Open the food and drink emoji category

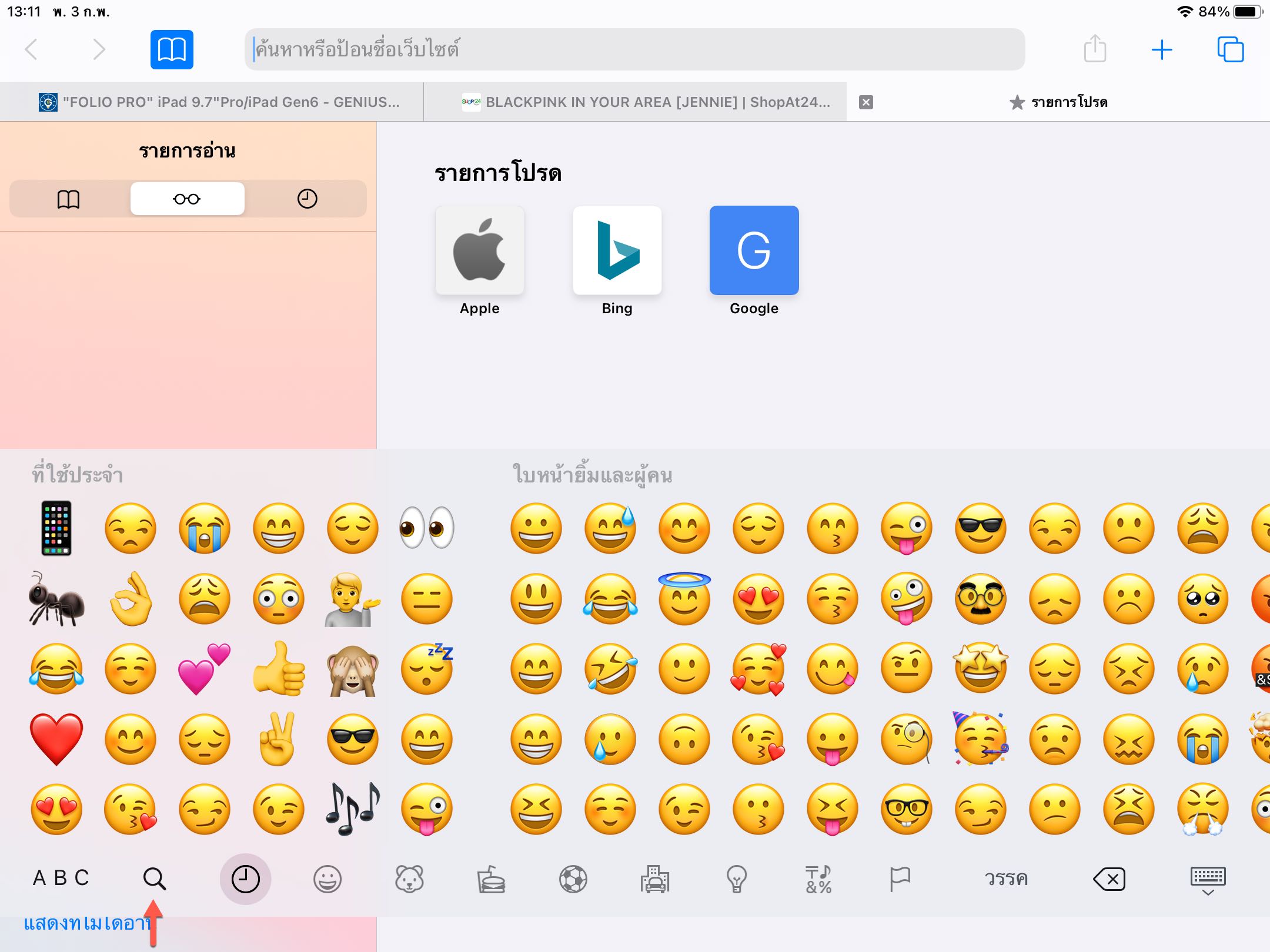(x=491, y=880)
